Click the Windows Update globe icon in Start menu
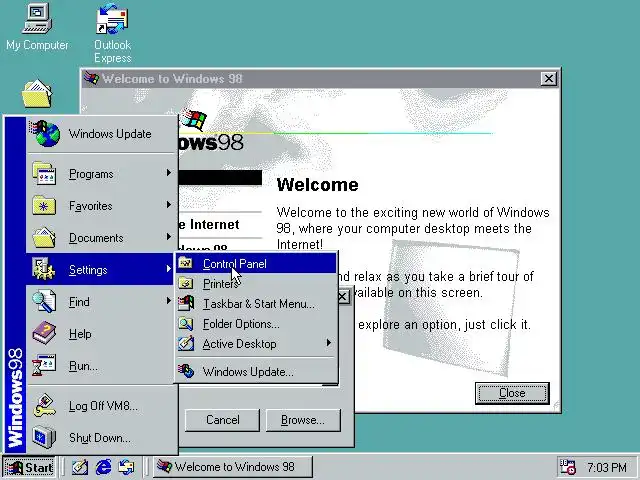Screen dimensions: 640x480 [45, 133]
